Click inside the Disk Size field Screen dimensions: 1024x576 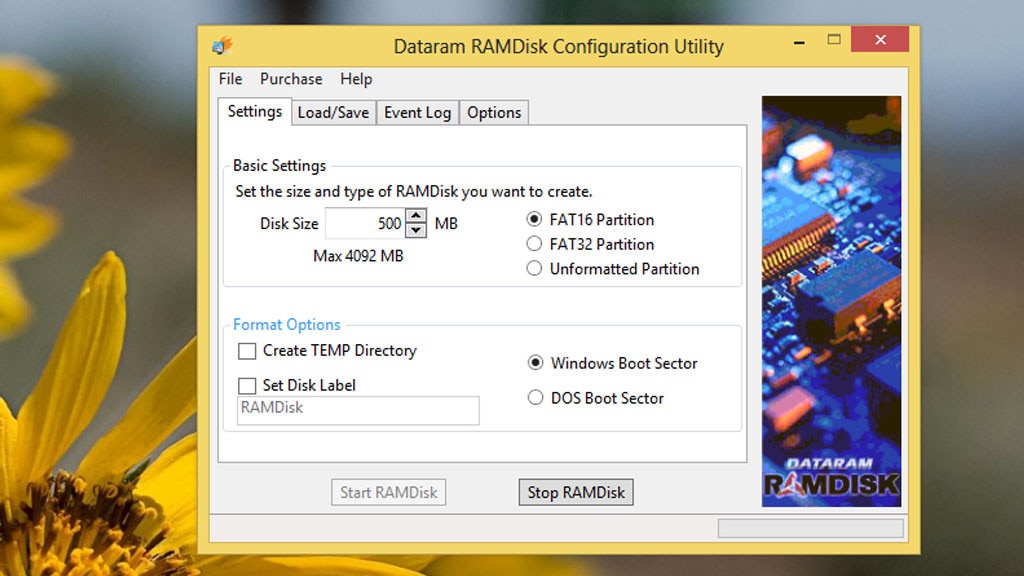click(365, 224)
